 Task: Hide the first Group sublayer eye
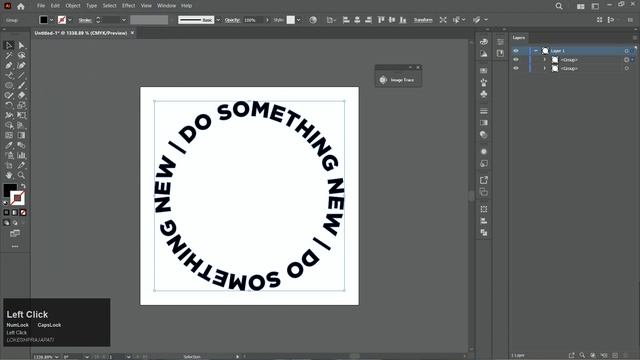pos(516,60)
